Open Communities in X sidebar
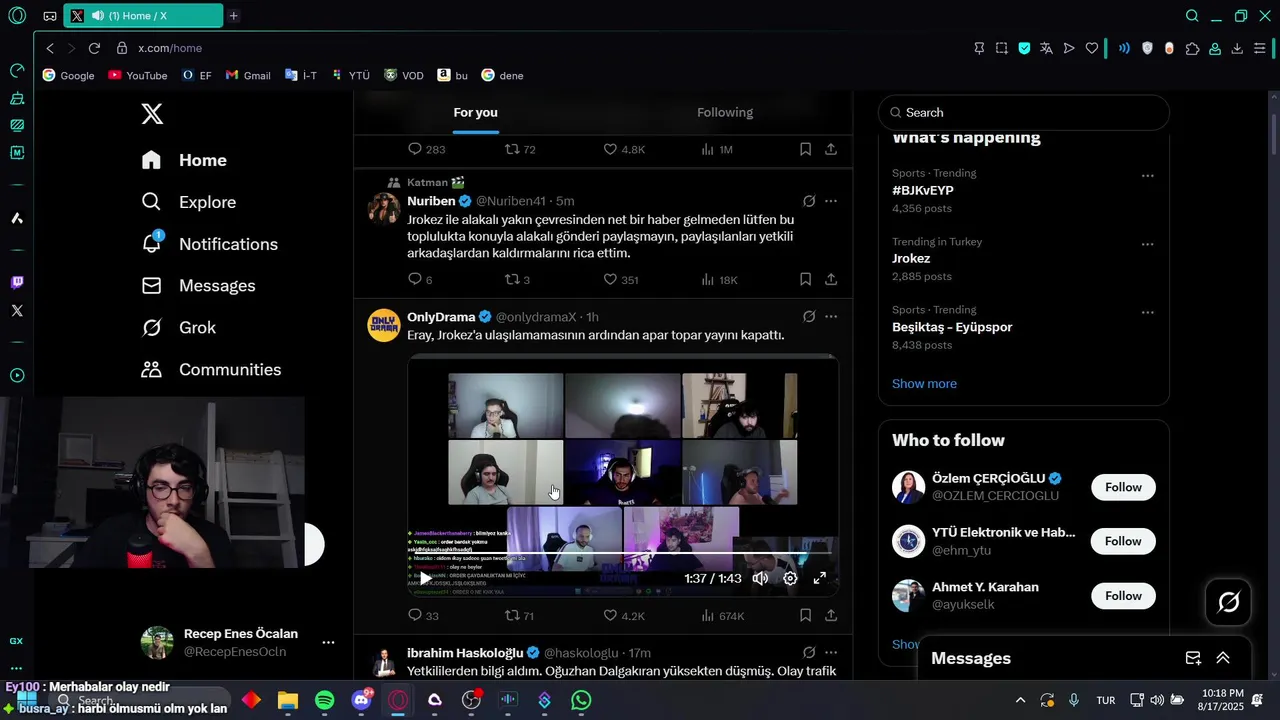This screenshot has width=1280, height=720. point(212,370)
